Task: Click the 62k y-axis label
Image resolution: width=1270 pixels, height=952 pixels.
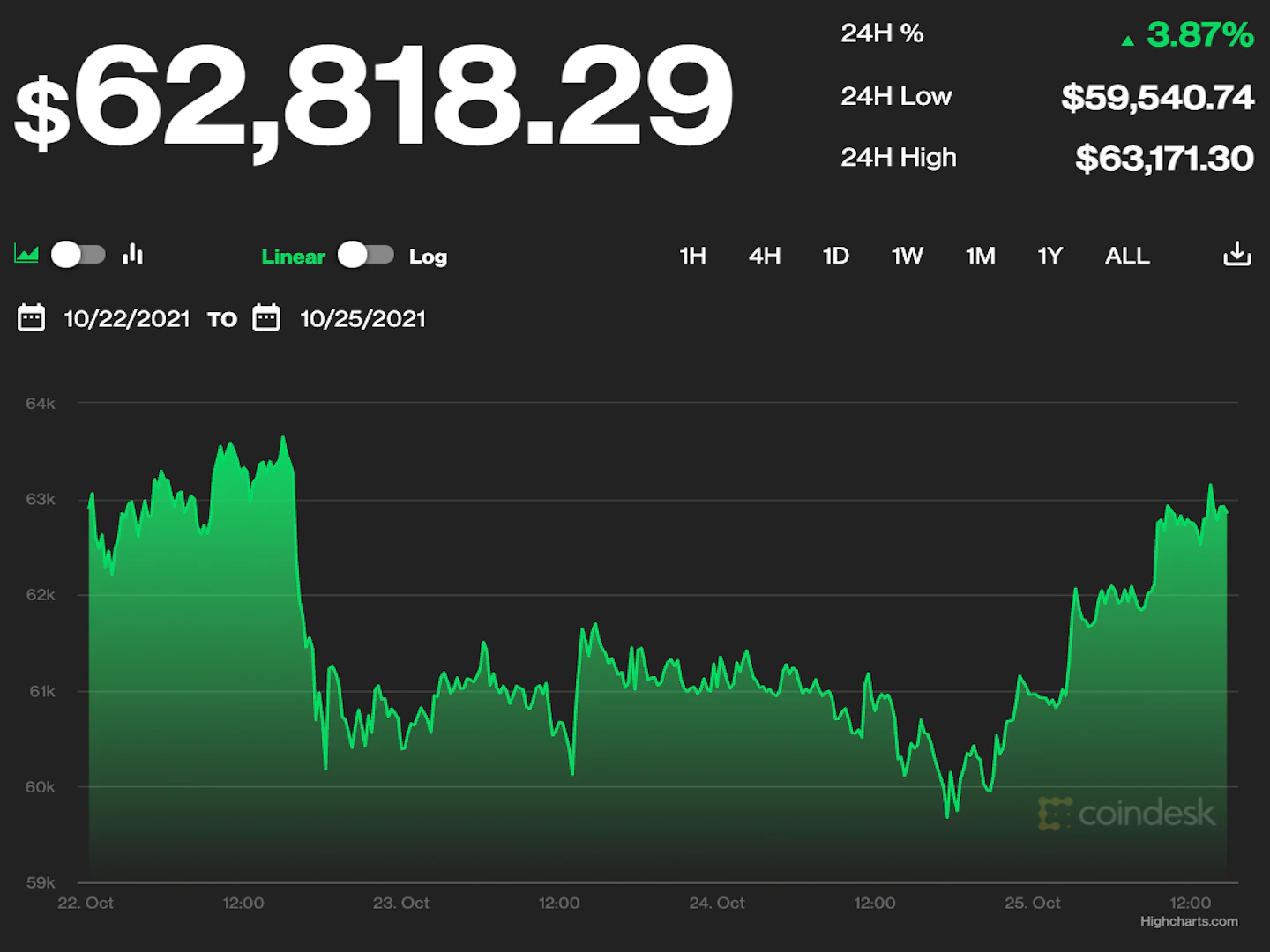Action: click(41, 595)
